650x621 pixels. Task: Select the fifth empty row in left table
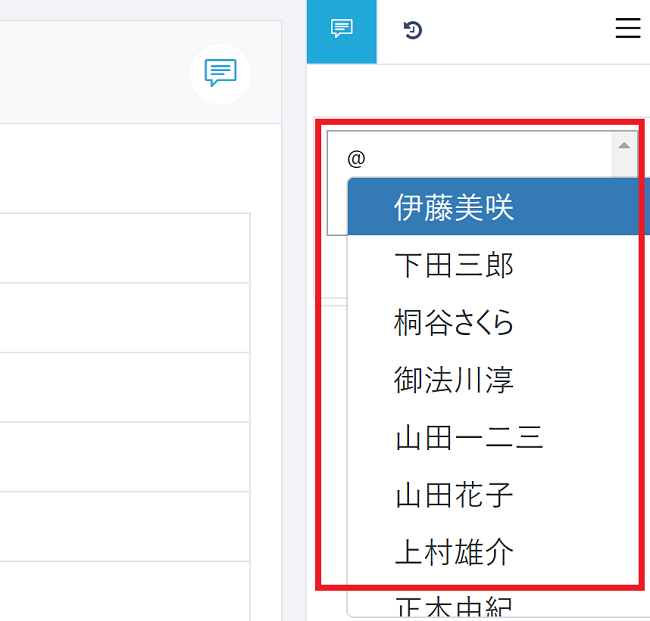click(125, 526)
